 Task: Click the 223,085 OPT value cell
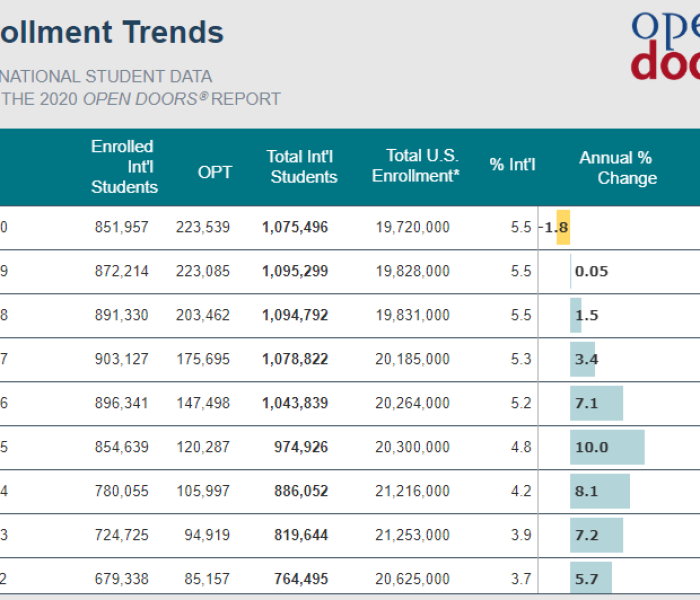coord(202,271)
